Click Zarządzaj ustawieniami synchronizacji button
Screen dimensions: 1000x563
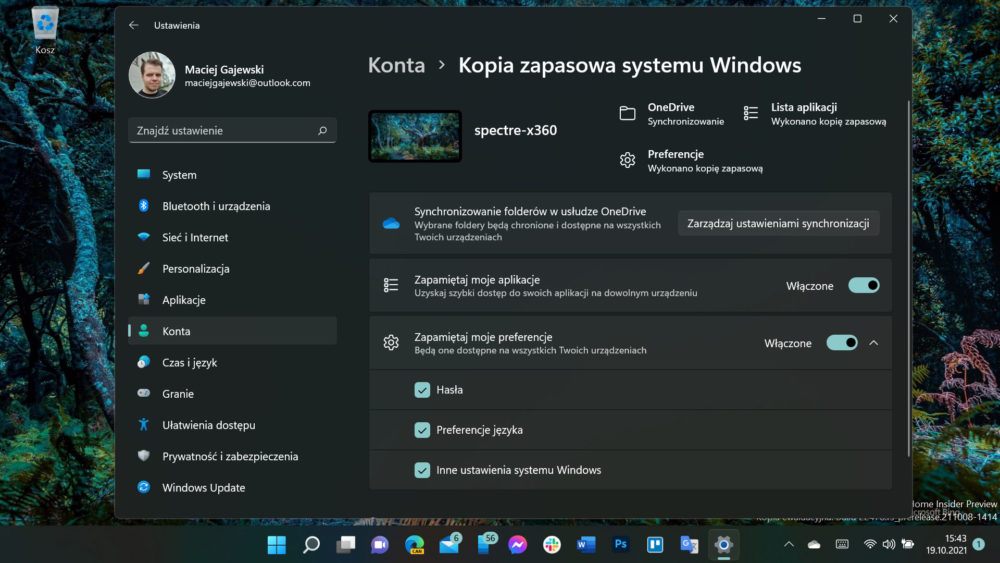click(x=778, y=223)
